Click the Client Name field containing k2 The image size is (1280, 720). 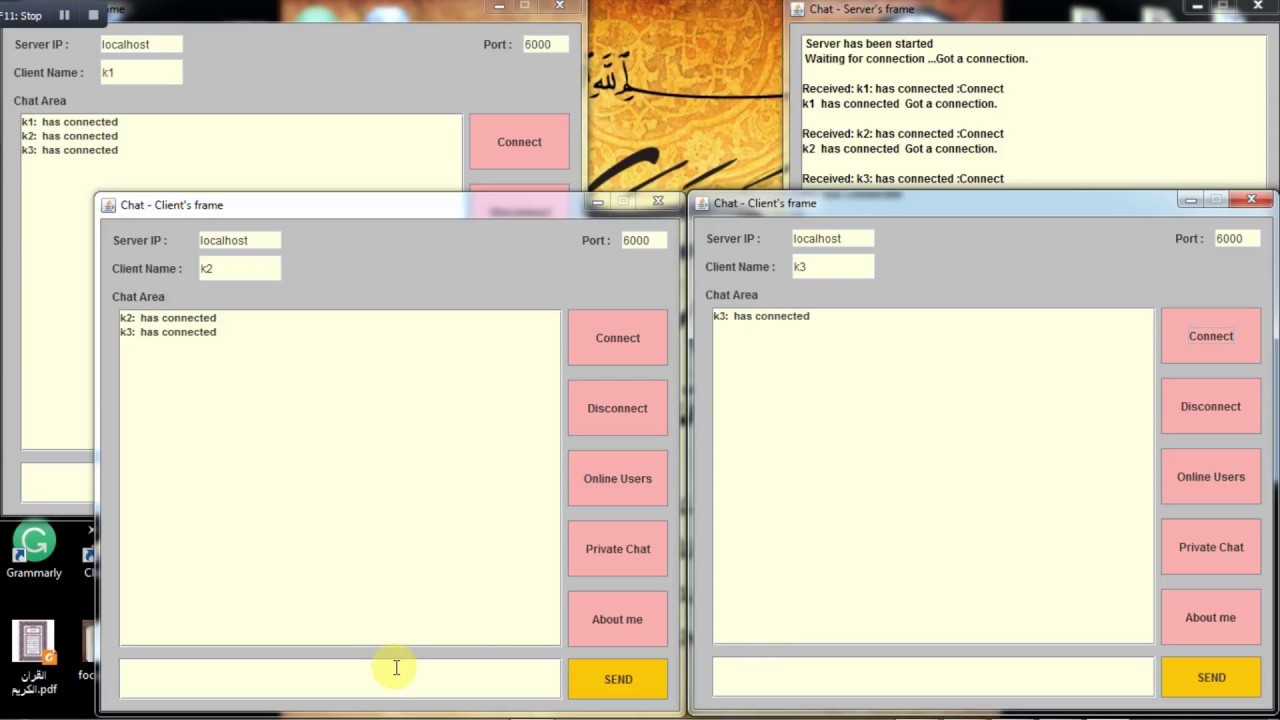(x=239, y=268)
